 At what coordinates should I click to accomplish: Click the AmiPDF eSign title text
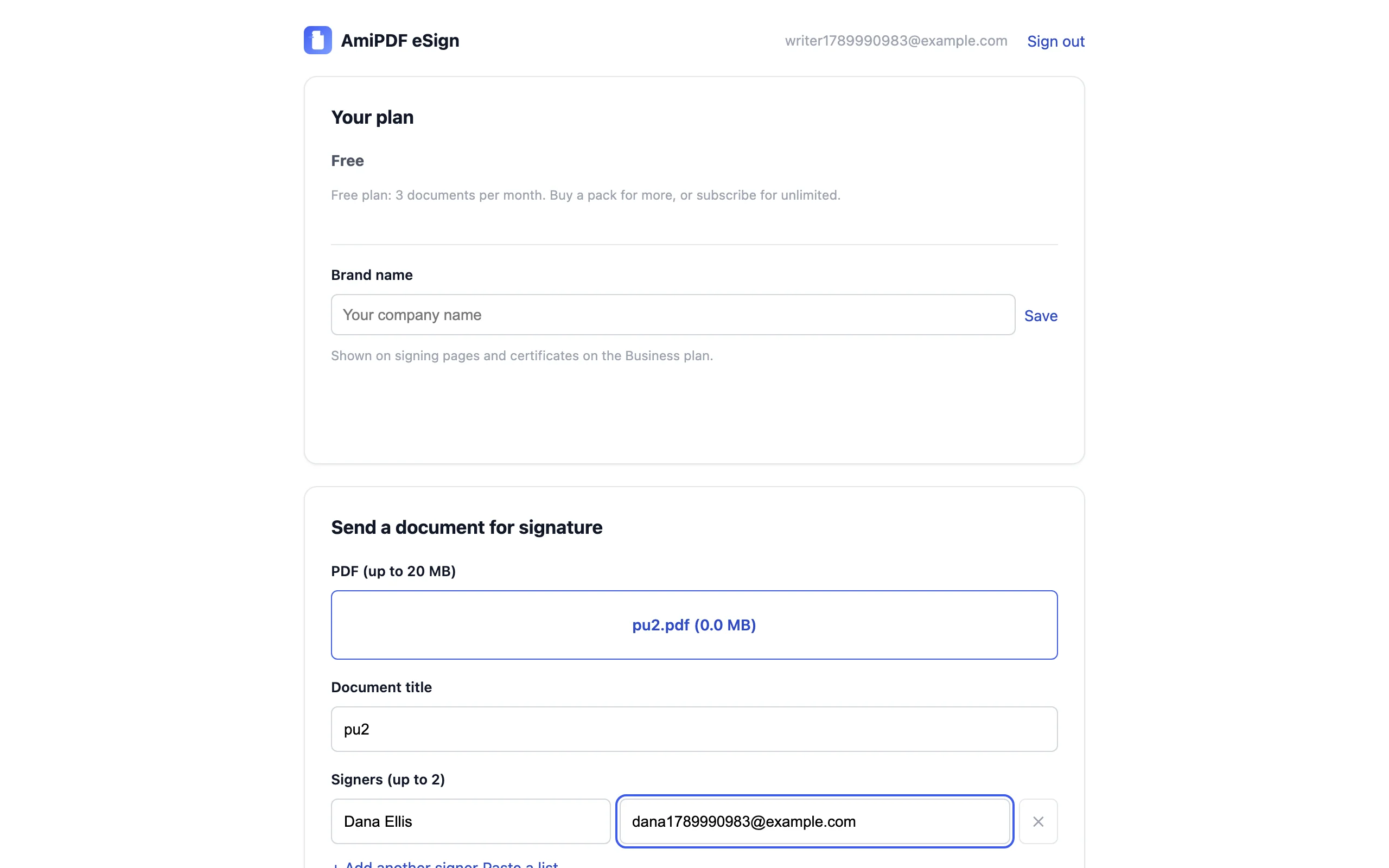pyautogui.click(x=399, y=41)
